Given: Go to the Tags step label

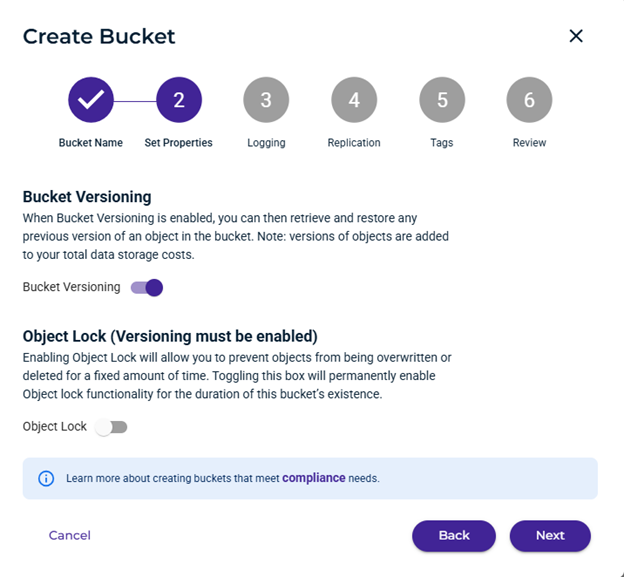Looking at the screenshot, I should 442,142.
